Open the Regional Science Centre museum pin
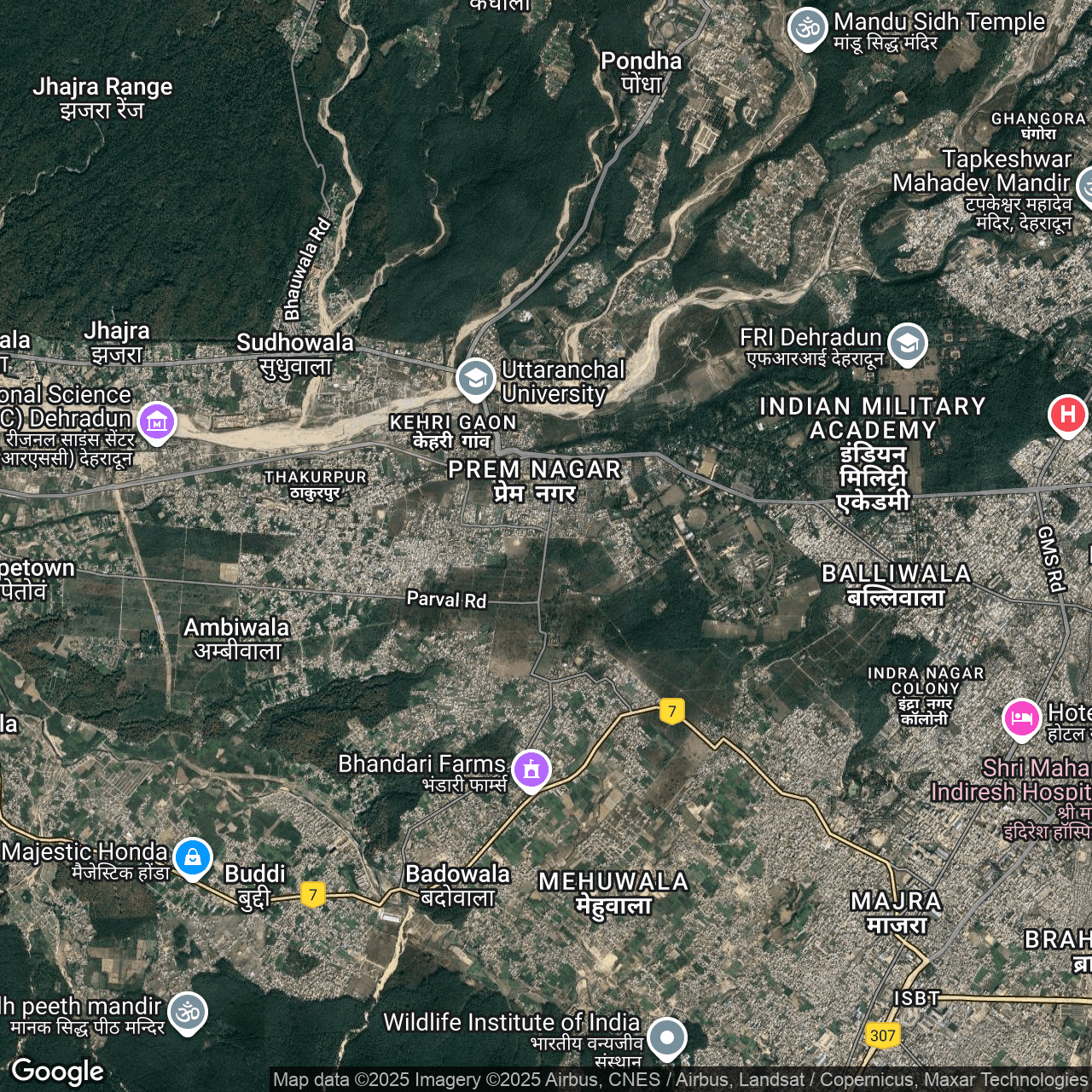 pyautogui.click(x=157, y=421)
